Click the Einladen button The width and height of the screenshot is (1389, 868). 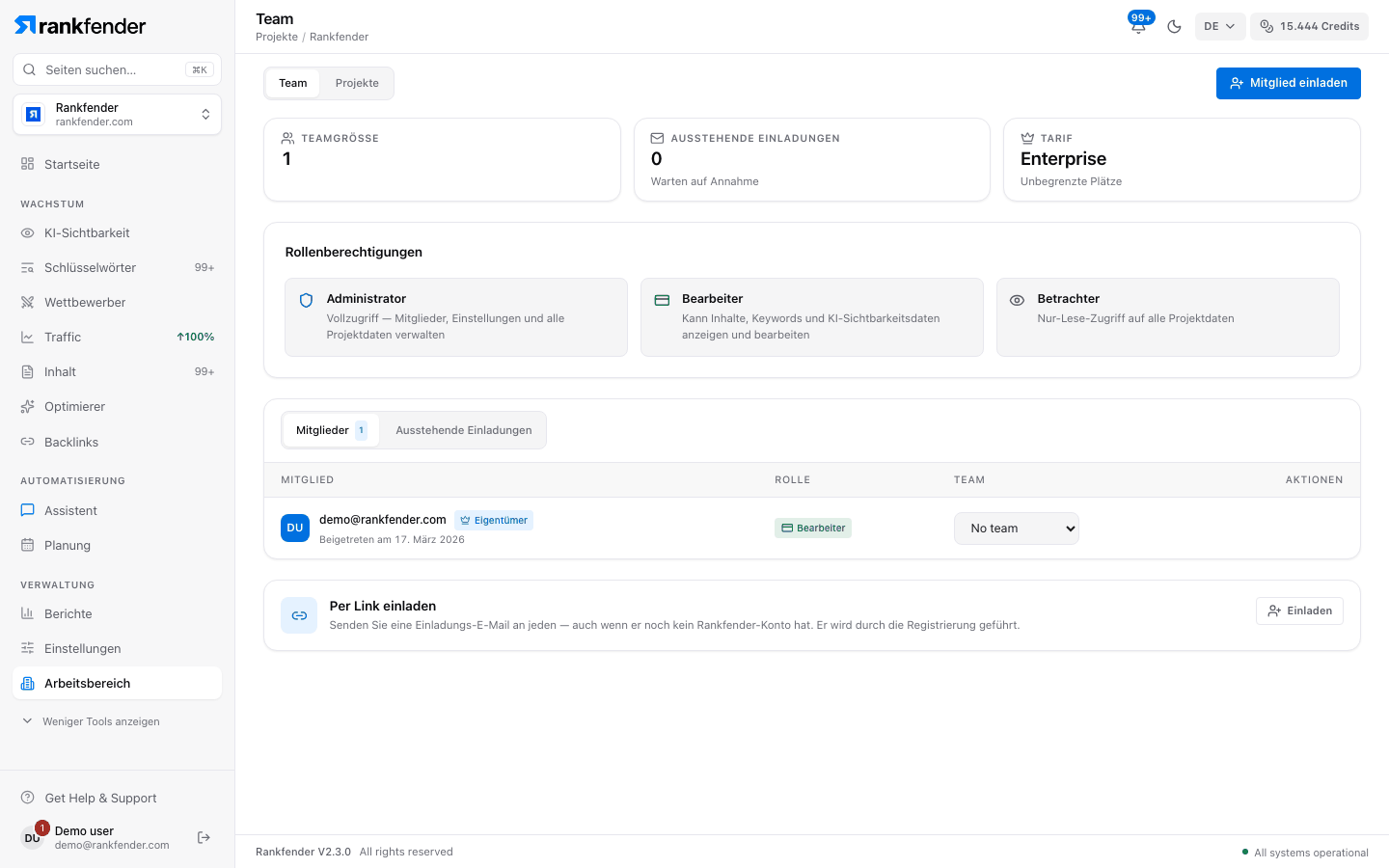click(1299, 610)
